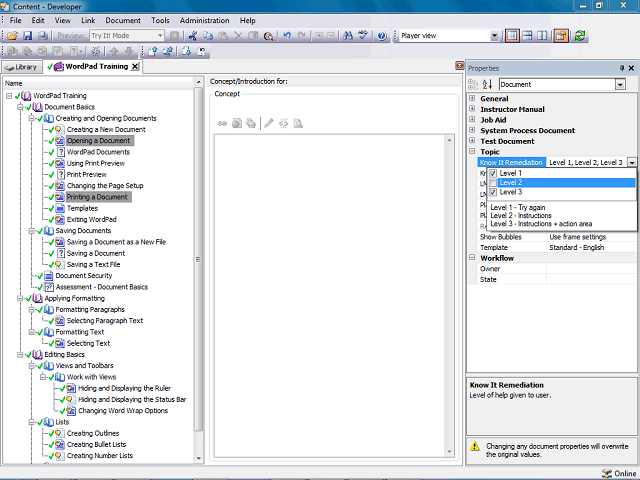This screenshot has height=480, width=640.
Task: Click the Cancel Check Out icon
Action: (x=202, y=51)
